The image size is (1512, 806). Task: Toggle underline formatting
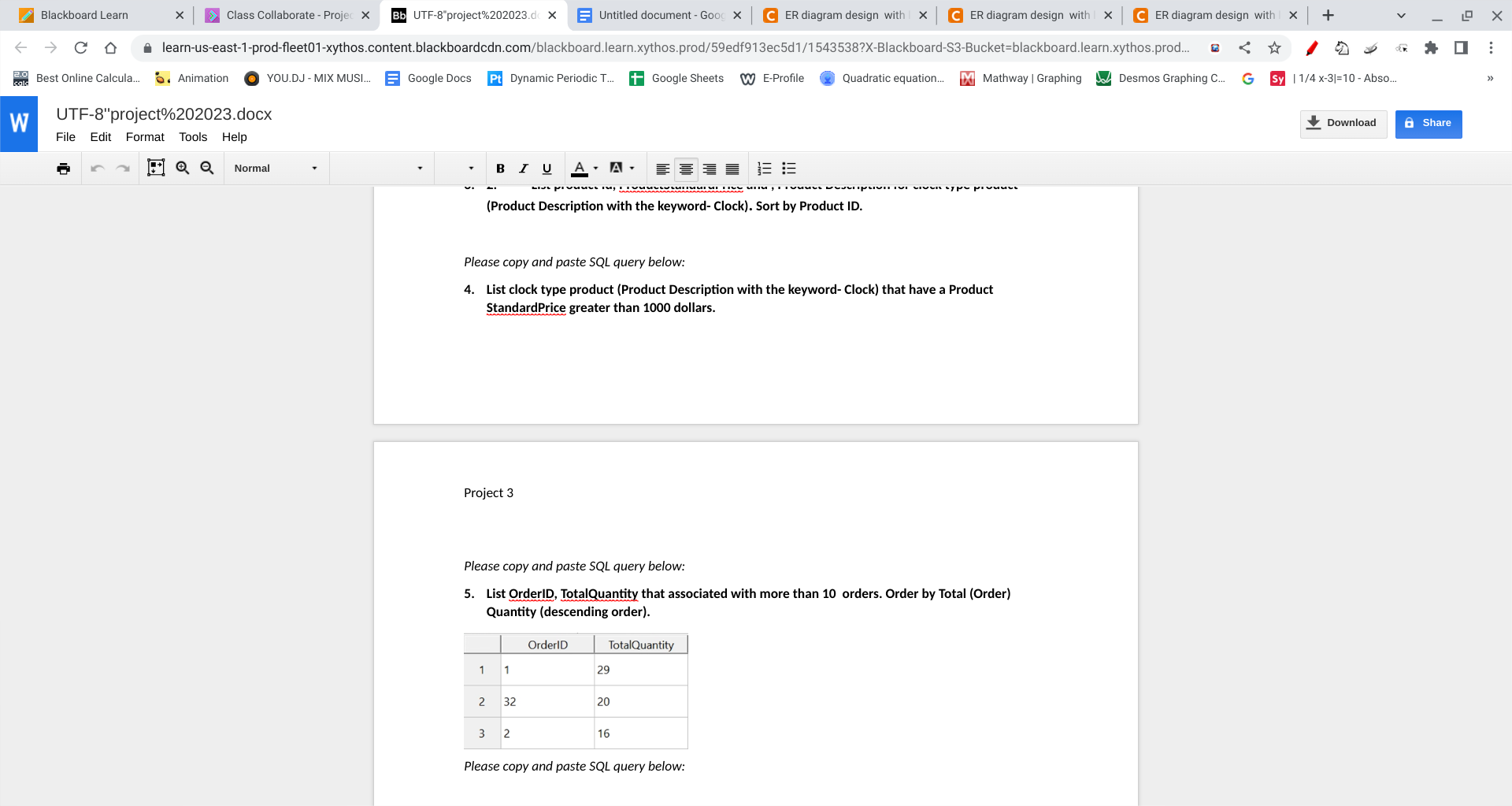point(547,168)
